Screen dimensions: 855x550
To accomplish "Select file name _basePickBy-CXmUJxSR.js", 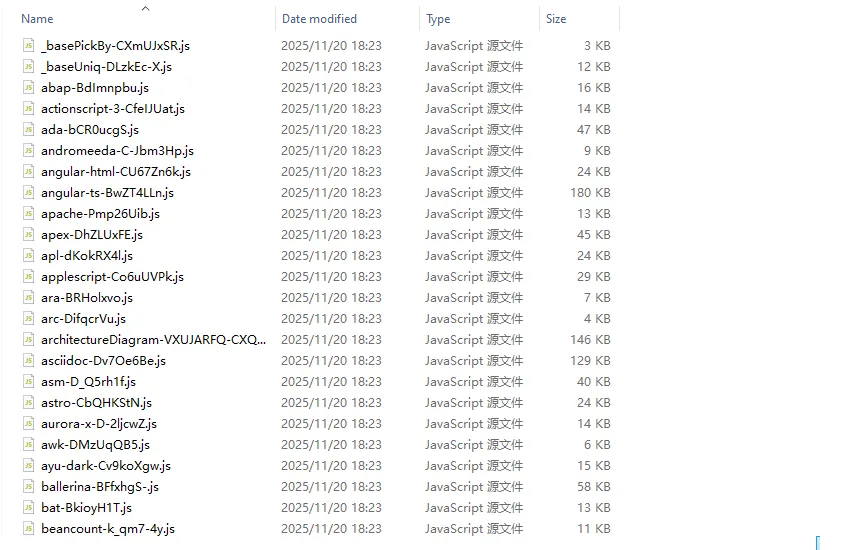I will [x=116, y=46].
